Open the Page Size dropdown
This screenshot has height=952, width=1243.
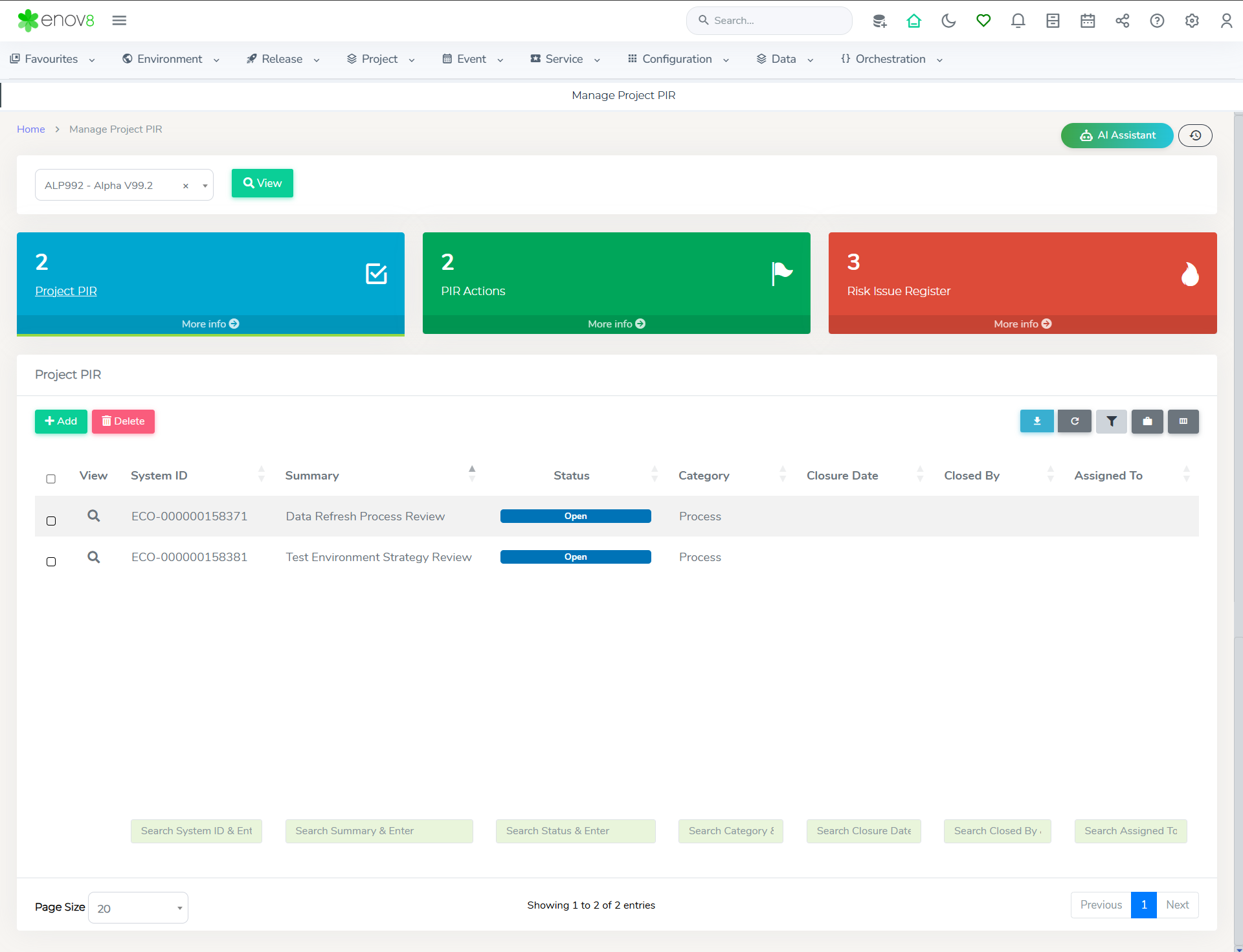point(138,908)
